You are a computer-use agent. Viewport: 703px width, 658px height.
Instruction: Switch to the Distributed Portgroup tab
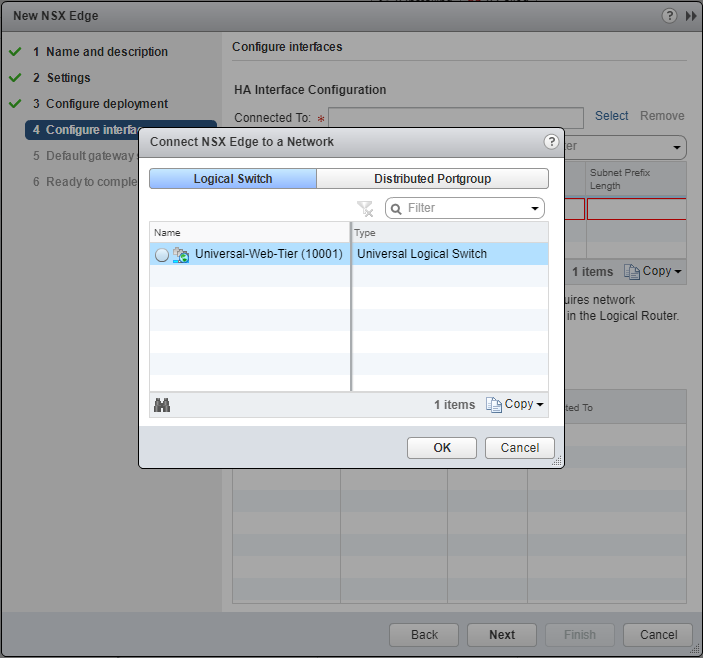pyautogui.click(x=432, y=179)
